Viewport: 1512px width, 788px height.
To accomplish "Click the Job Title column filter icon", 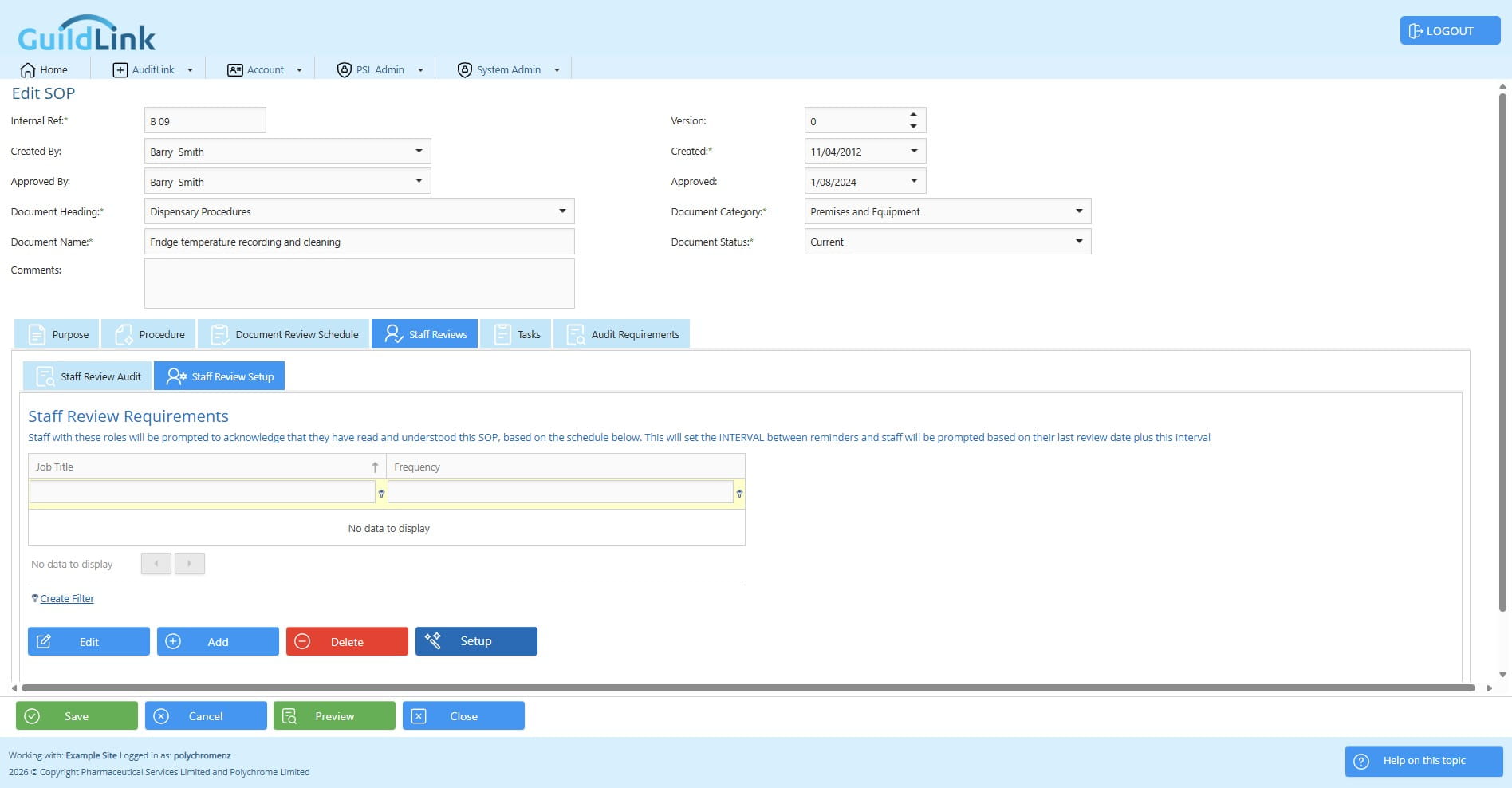I will (381, 494).
